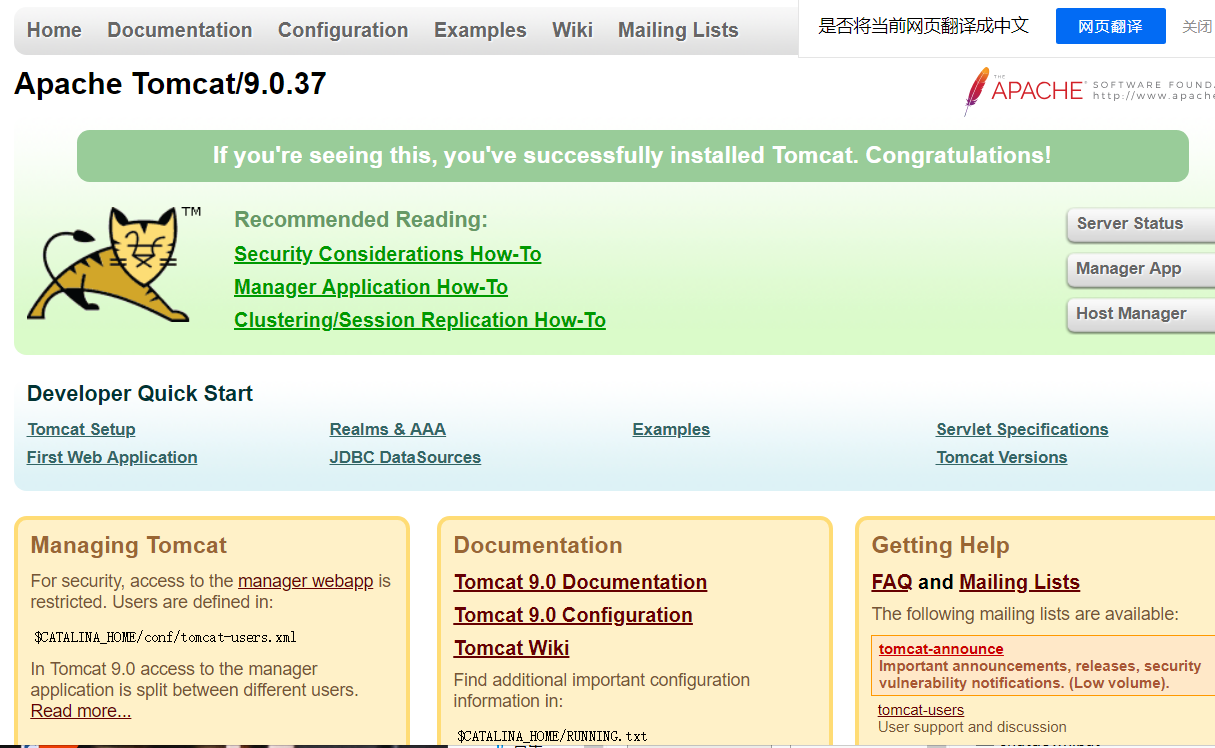Click the Recommended Reading heading
Screen dimensions: 1215x748
pos(361,219)
